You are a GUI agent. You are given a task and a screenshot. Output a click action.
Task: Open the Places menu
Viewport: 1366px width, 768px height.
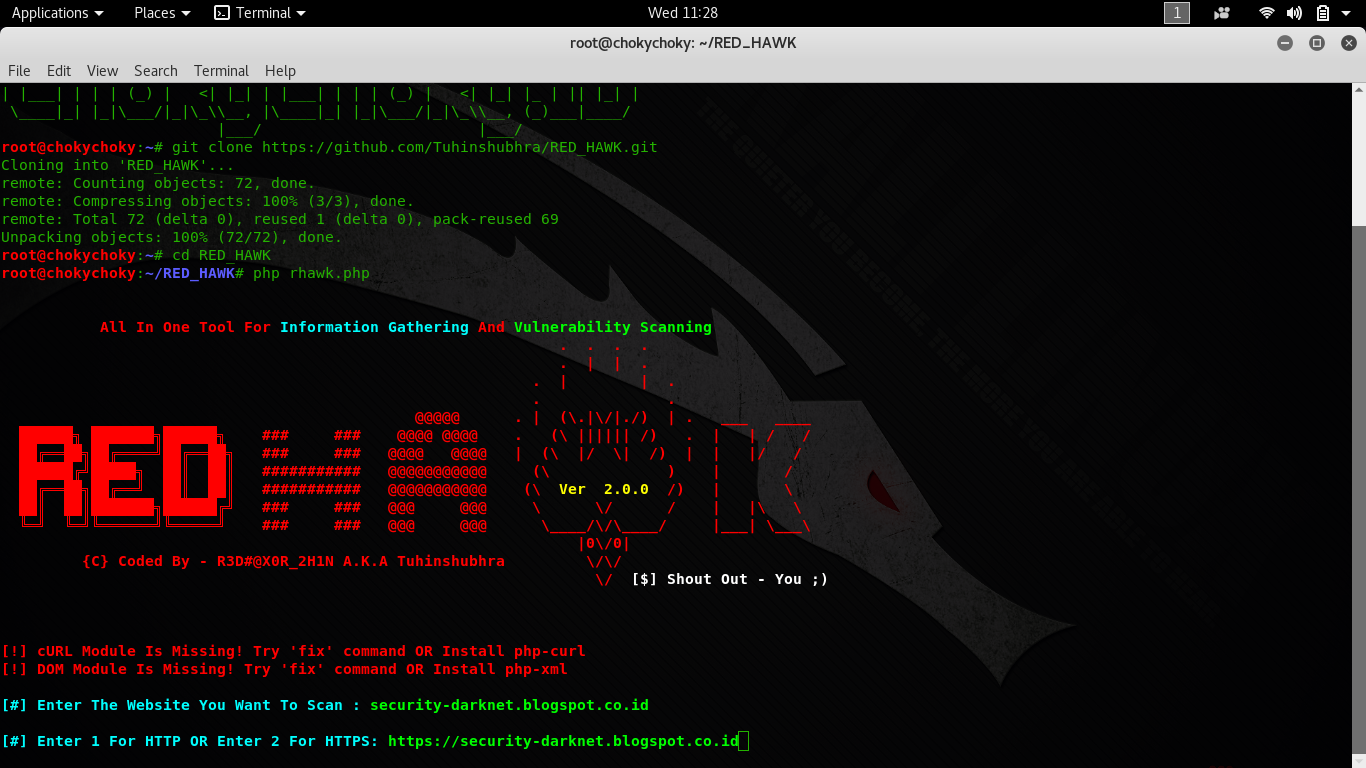162,13
